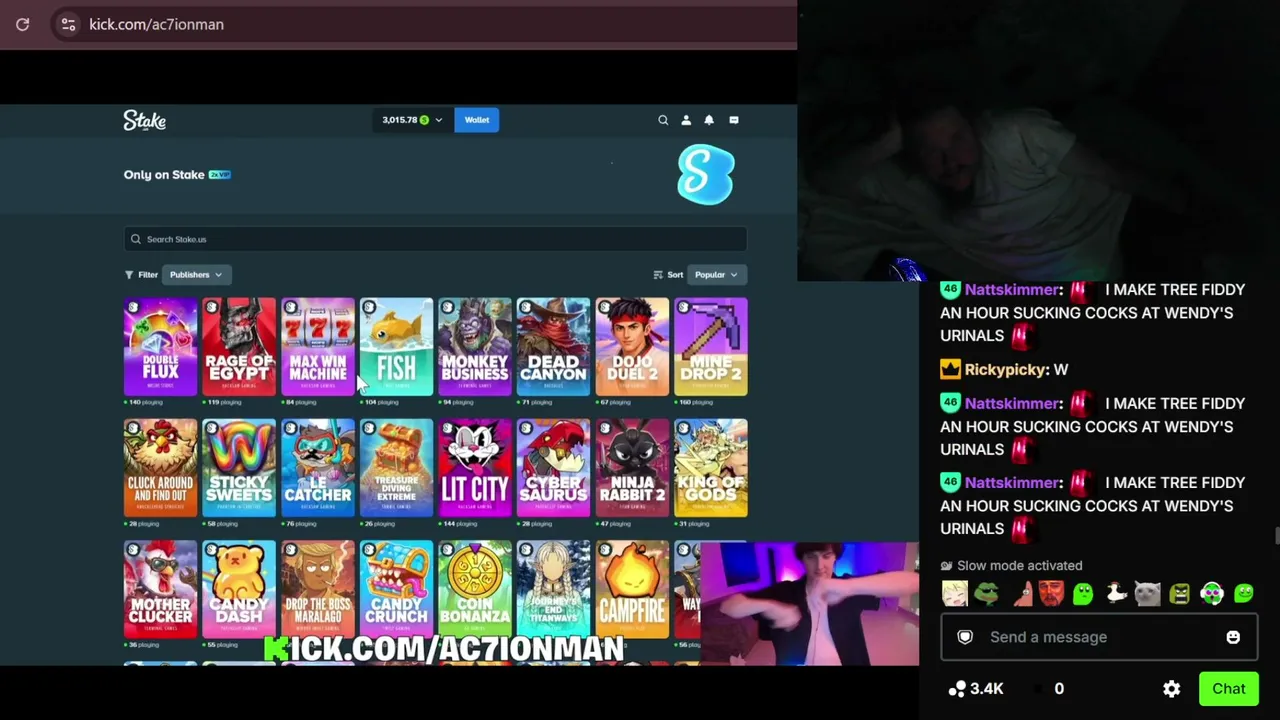The image size is (1280, 720).
Task: Click the "119 playing" count text
Action: pos(225,402)
